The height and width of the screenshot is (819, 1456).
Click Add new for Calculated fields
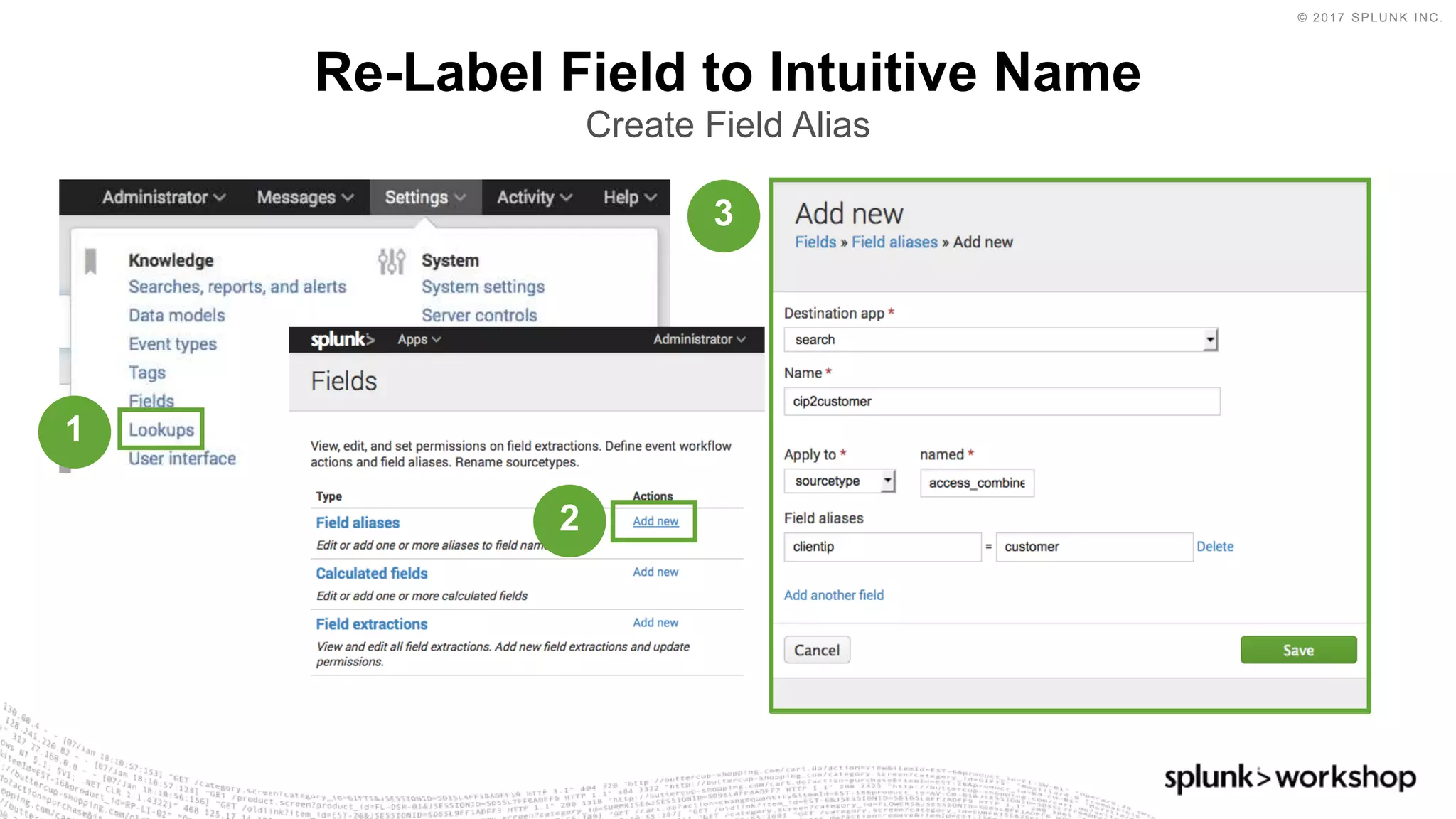click(655, 572)
